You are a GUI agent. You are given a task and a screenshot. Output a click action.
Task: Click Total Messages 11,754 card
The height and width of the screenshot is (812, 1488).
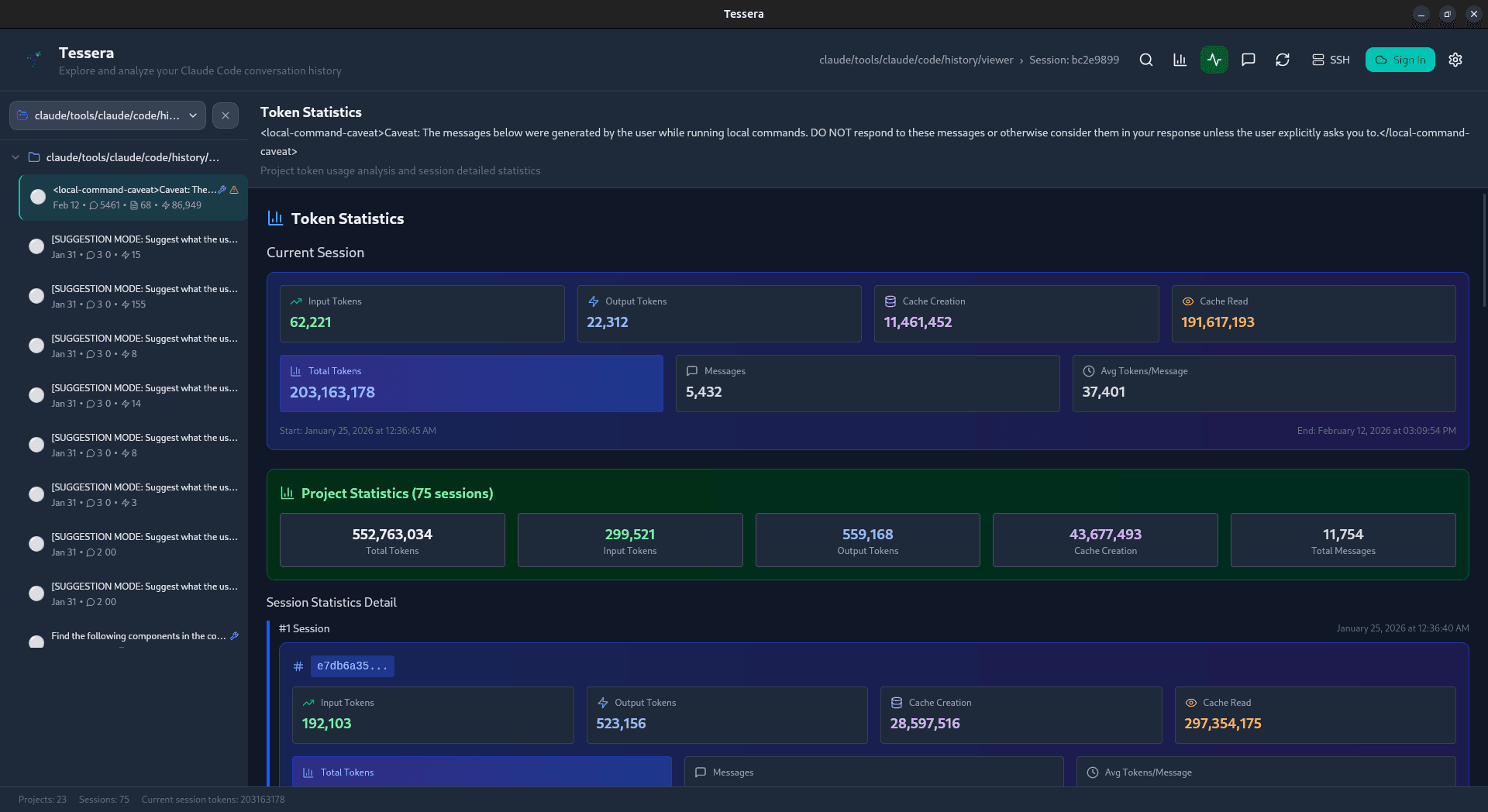1343,540
